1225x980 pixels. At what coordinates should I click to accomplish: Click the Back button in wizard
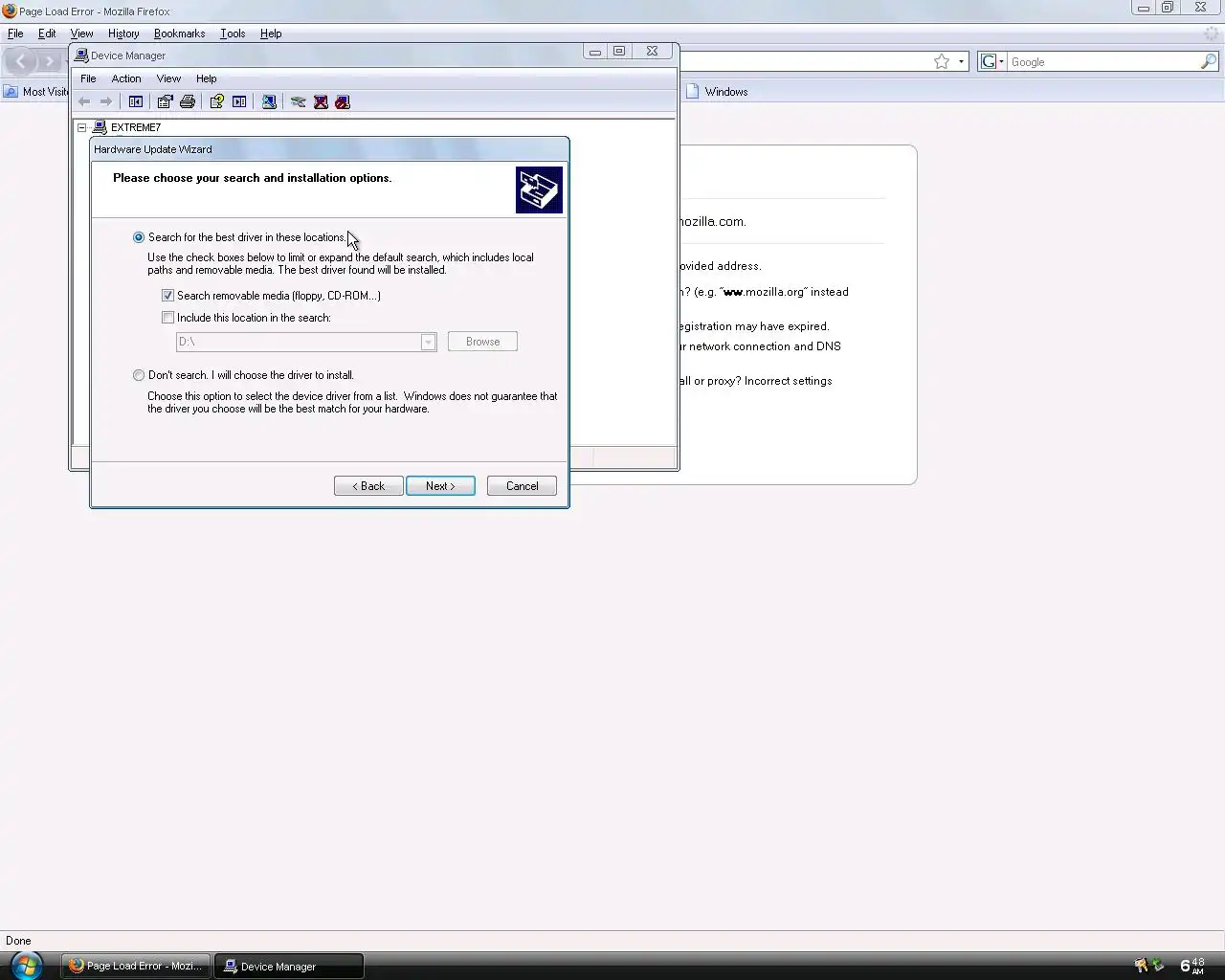[x=368, y=486]
